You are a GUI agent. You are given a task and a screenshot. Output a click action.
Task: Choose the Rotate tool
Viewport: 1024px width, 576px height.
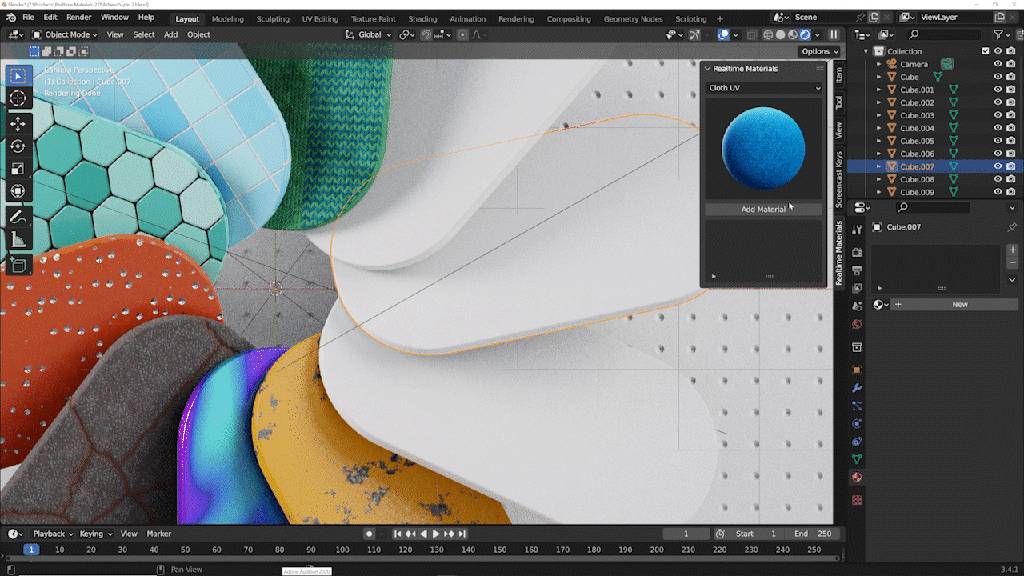pyautogui.click(x=18, y=146)
